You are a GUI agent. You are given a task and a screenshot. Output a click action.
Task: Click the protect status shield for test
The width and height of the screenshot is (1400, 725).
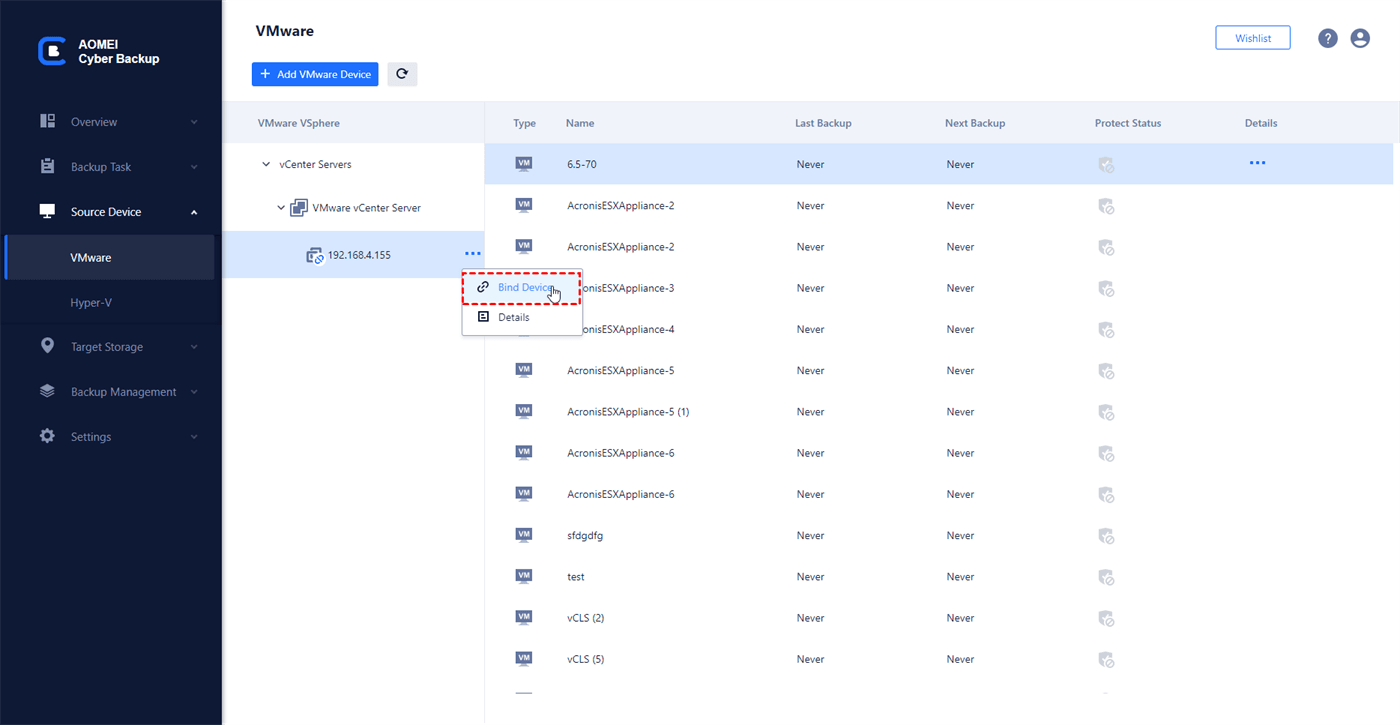click(1106, 577)
